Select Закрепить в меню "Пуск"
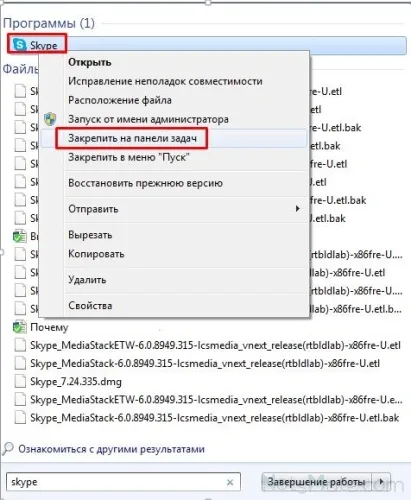 (x=129, y=157)
